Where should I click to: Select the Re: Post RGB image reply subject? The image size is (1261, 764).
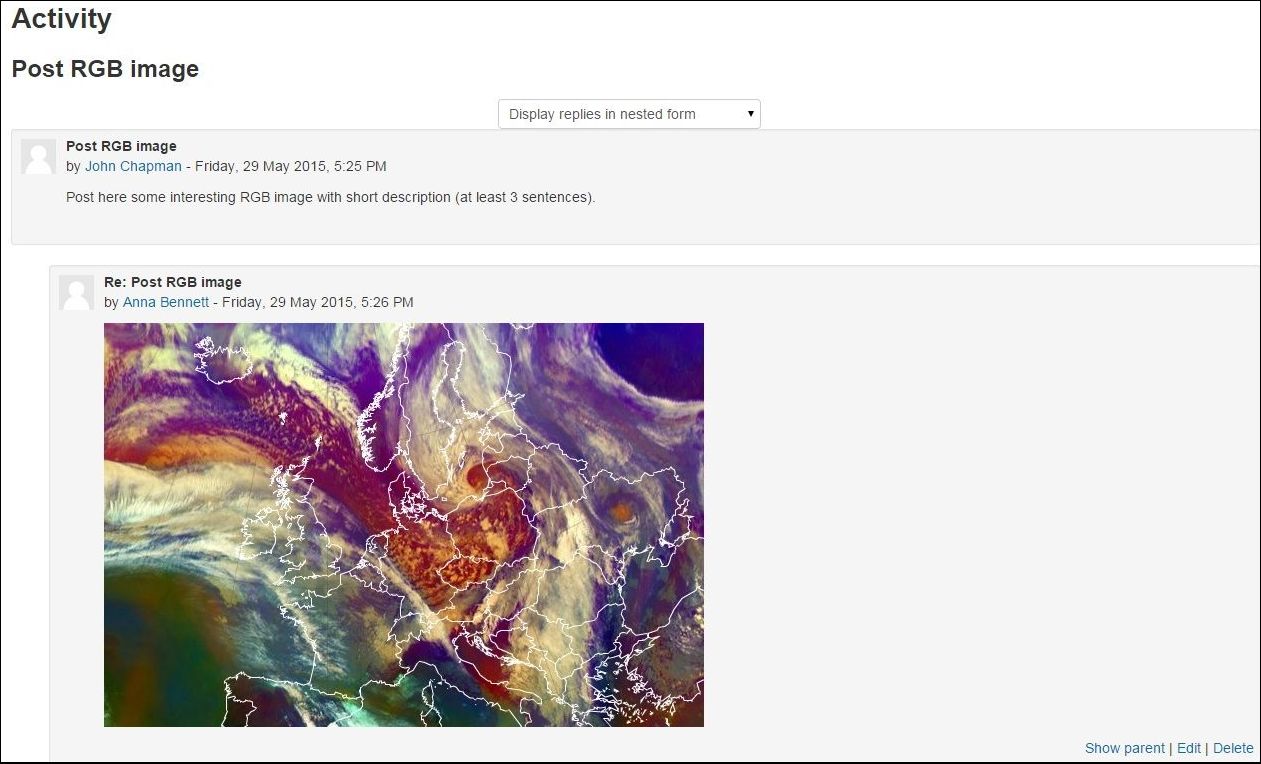(173, 282)
